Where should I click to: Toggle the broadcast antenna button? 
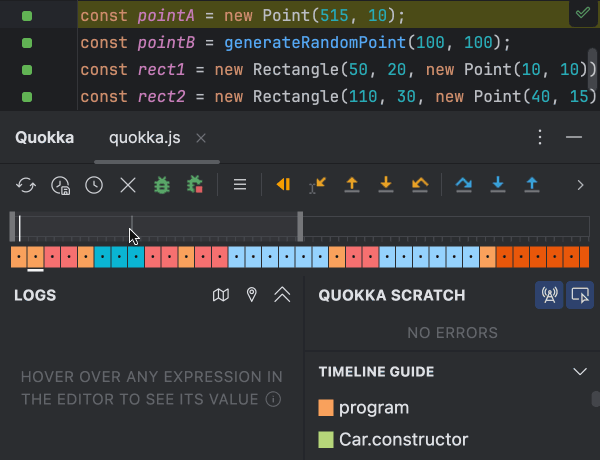(549, 295)
